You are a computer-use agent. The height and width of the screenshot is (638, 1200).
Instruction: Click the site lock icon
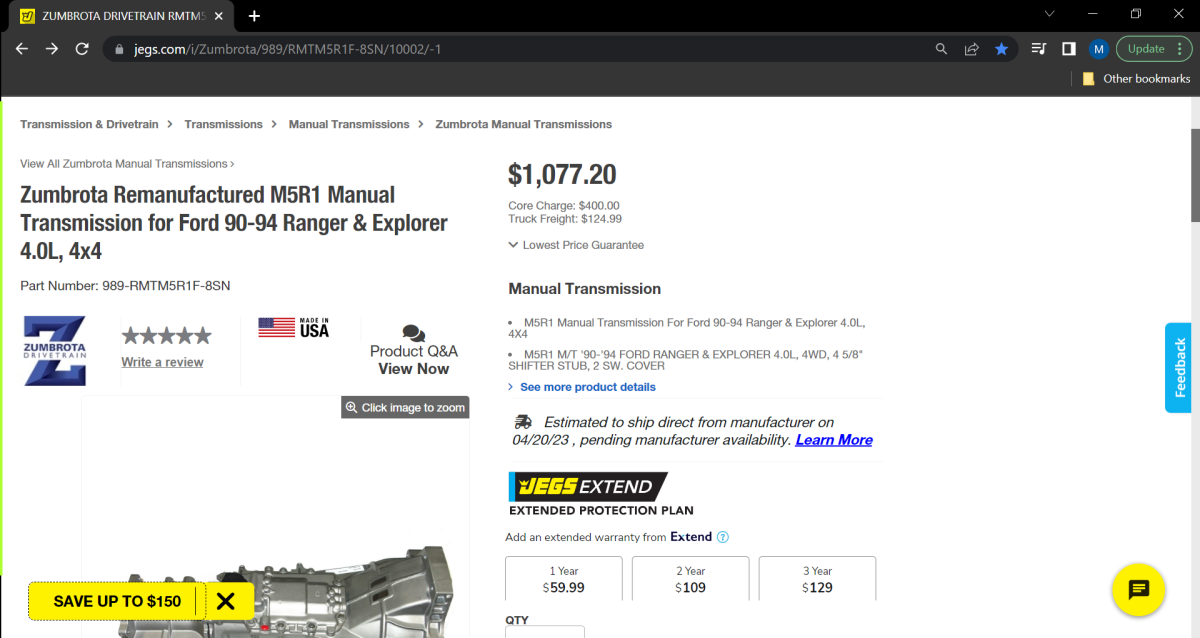[x=119, y=49]
